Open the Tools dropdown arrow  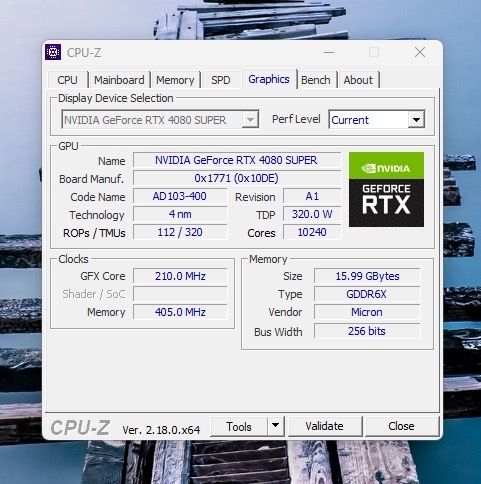click(x=275, y=426)
